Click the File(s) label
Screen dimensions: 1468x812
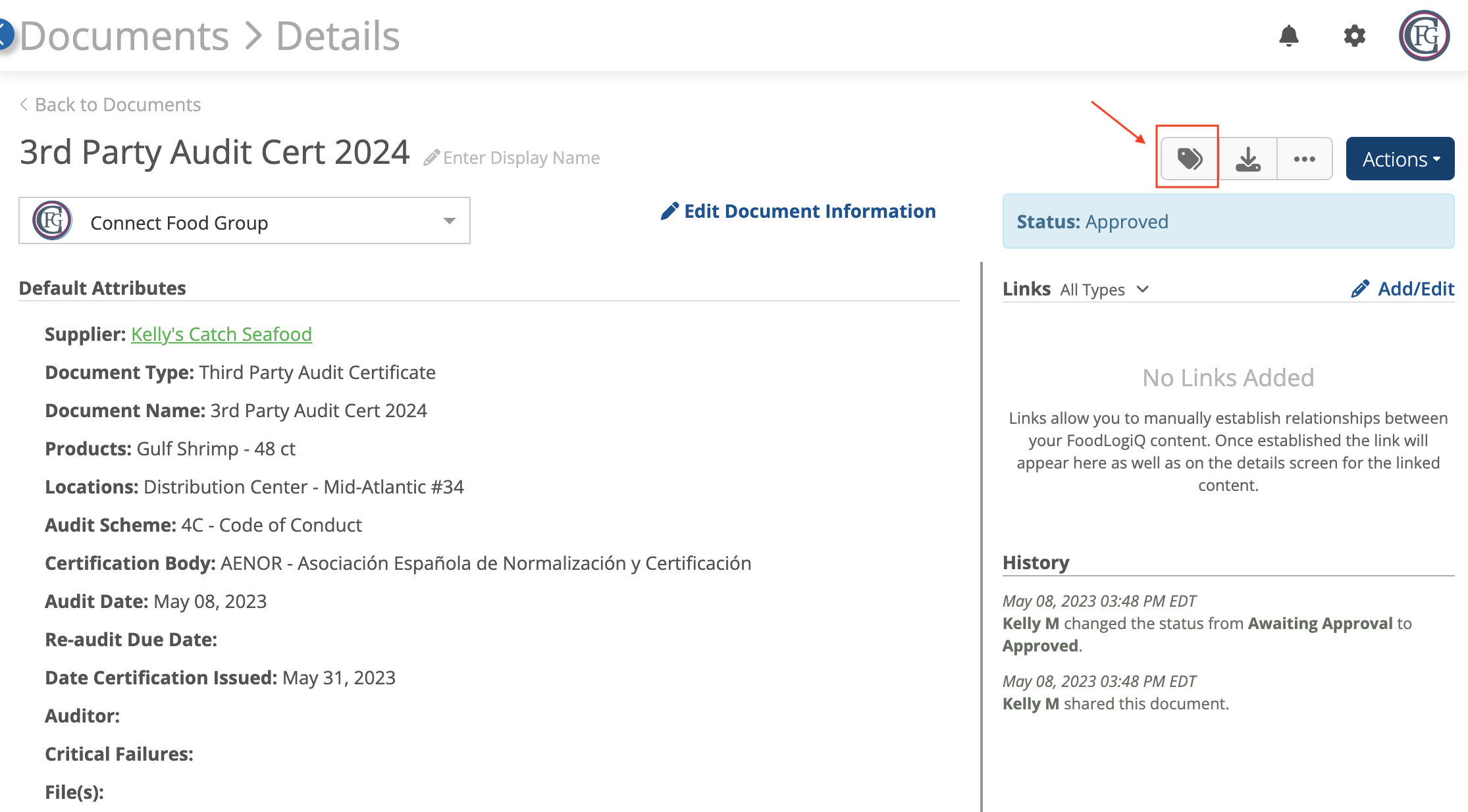pyautogui.click(x=74, y=792)
